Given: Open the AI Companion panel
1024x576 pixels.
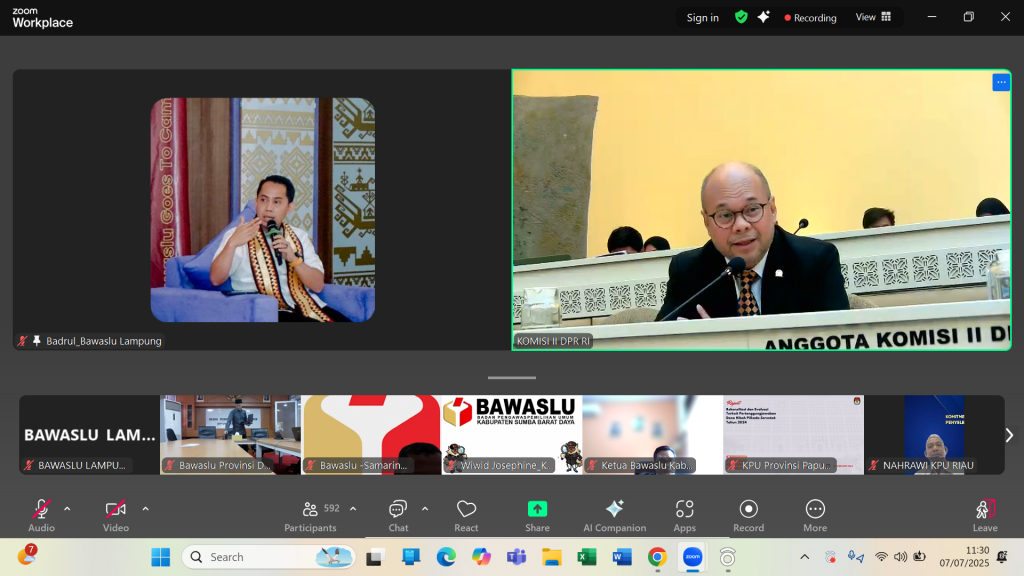Looking at the screenshot, I should (614, 515).
